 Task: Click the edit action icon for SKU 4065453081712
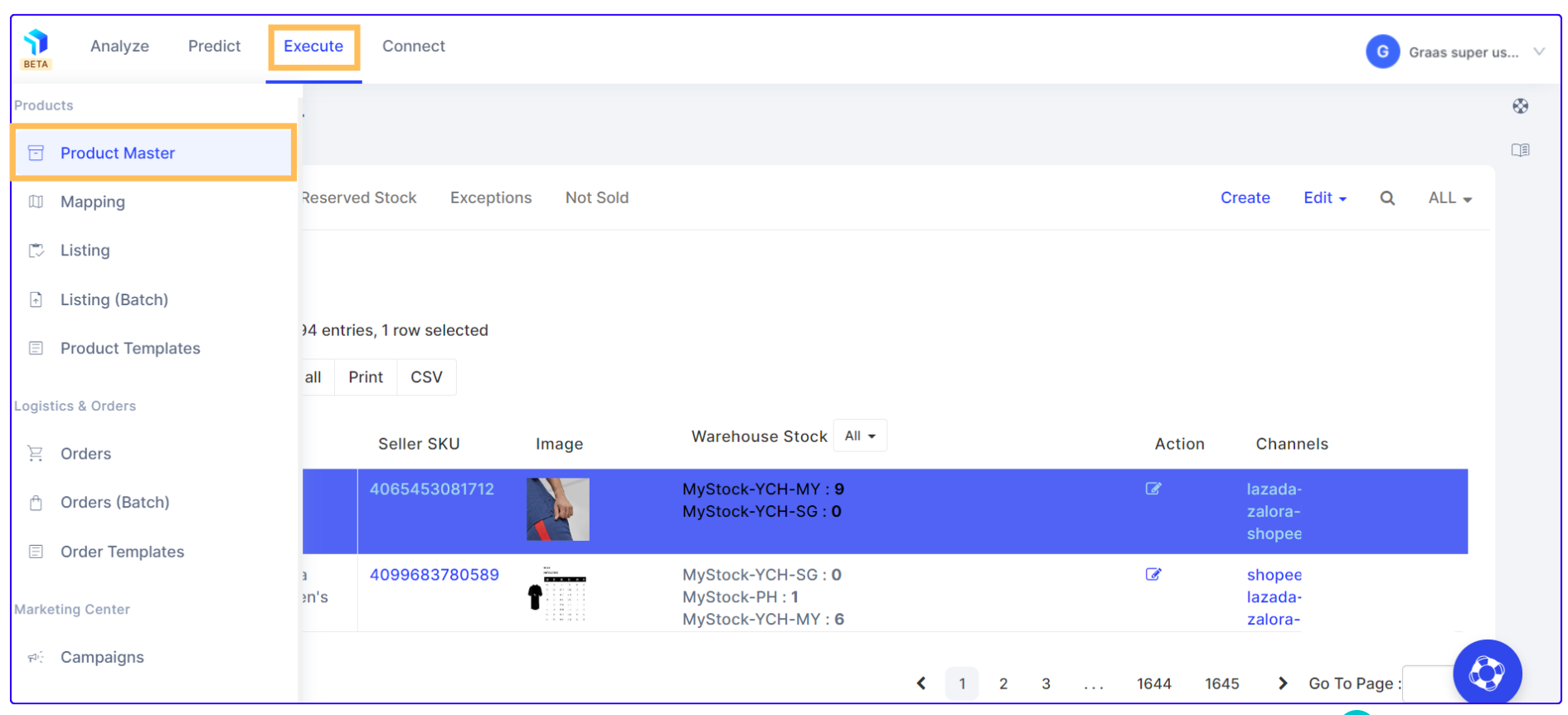[x=1153, y=489]
